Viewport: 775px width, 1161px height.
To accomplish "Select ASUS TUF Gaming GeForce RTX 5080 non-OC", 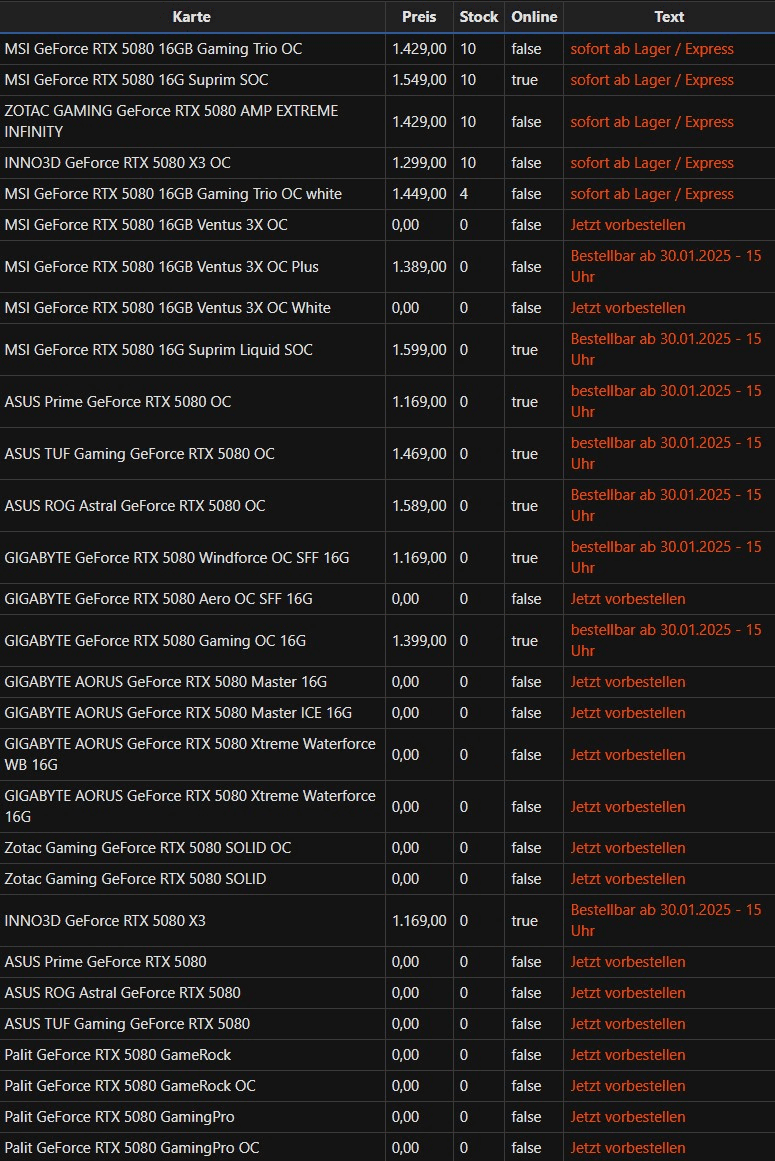I will pyautogui.click(x=127, y=1023).
